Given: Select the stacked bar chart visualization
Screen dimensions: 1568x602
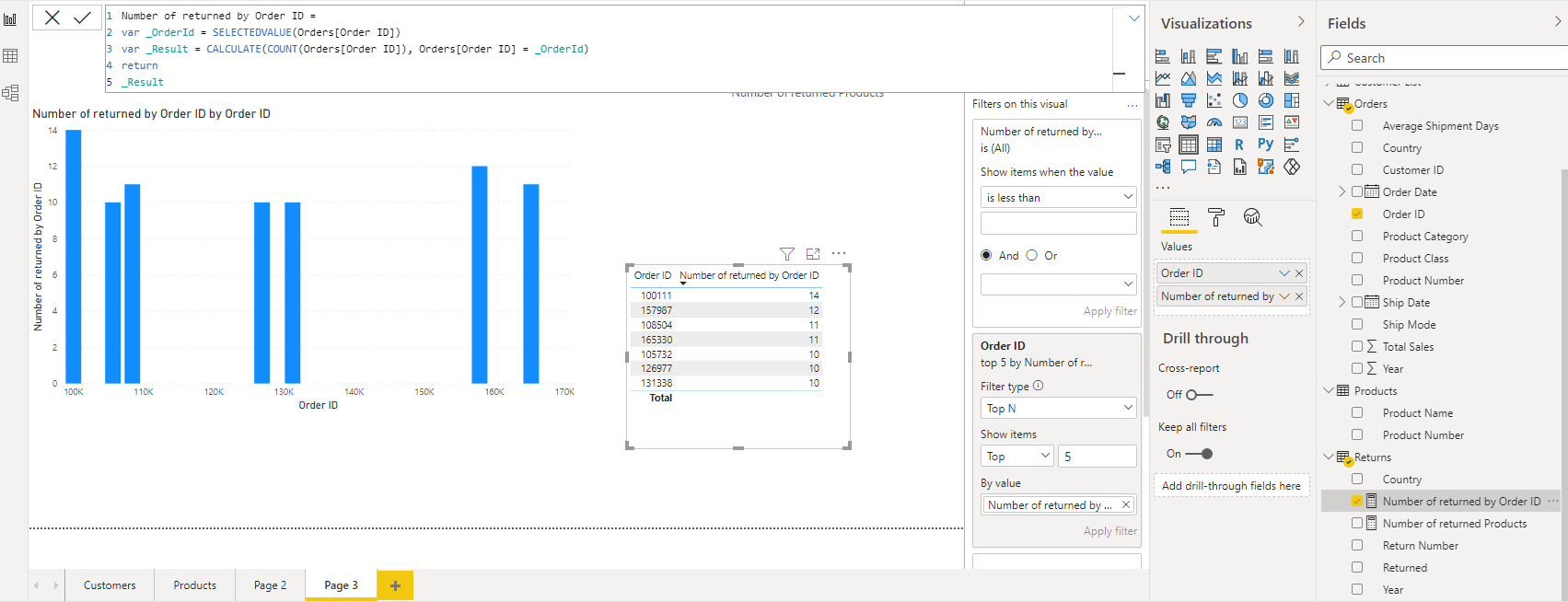Looking at the screenshot, I should click(1163, 56).
